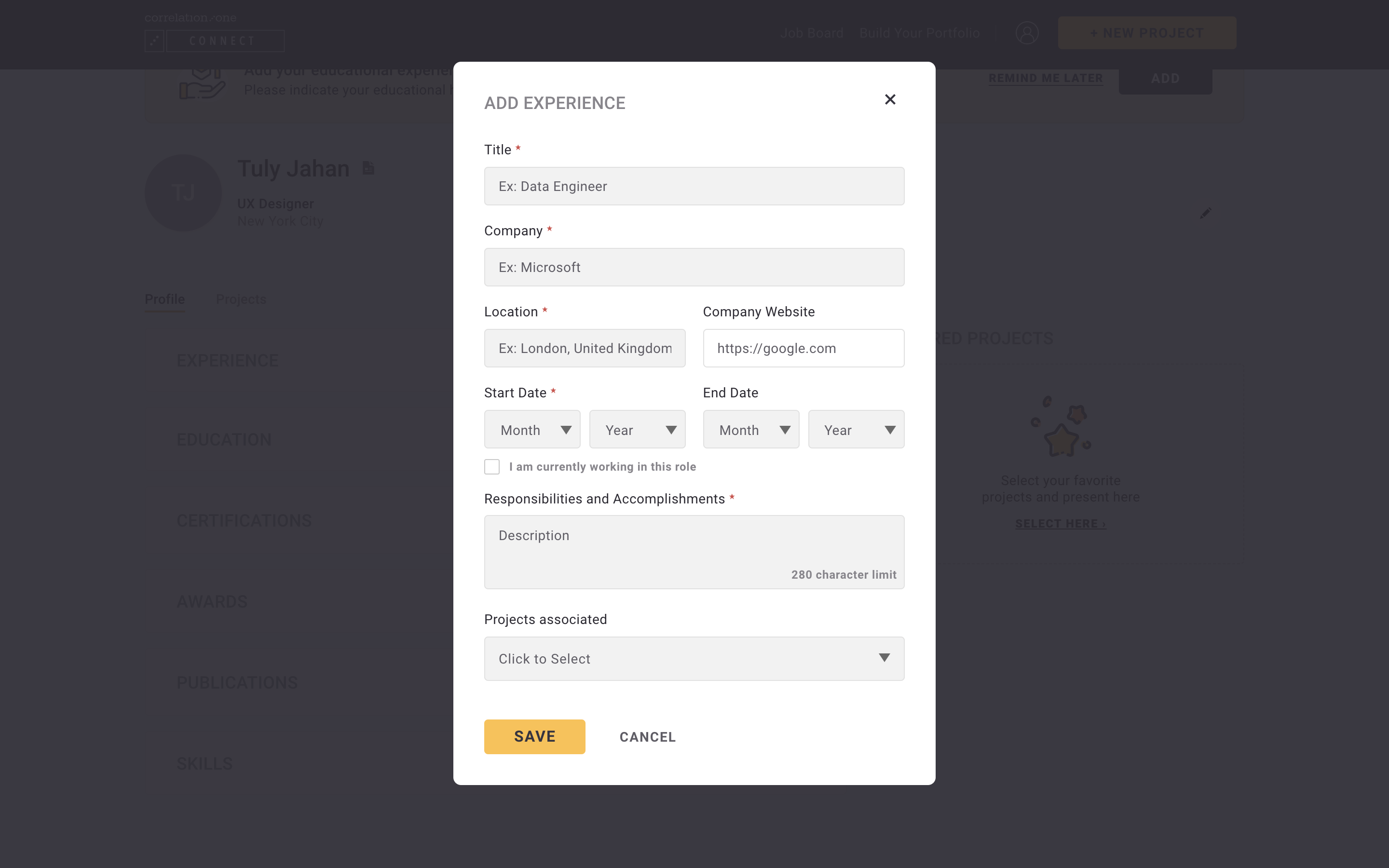Close the Add Experience dialog
Image resolution: width=1389 pixels, height=868 pixels.
pyautogui.click(x=890, y=100)
